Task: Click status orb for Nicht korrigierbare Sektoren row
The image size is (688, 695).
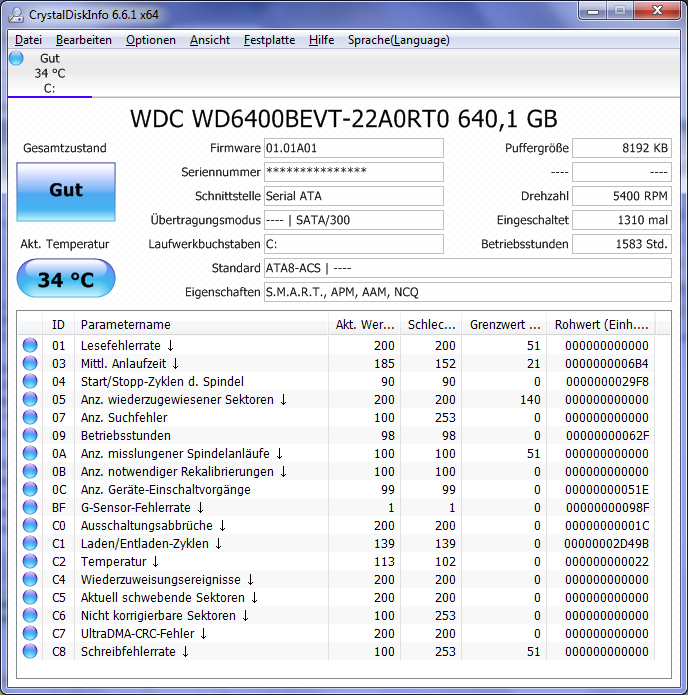Action: pyautogui.click(x=30, y=616)
